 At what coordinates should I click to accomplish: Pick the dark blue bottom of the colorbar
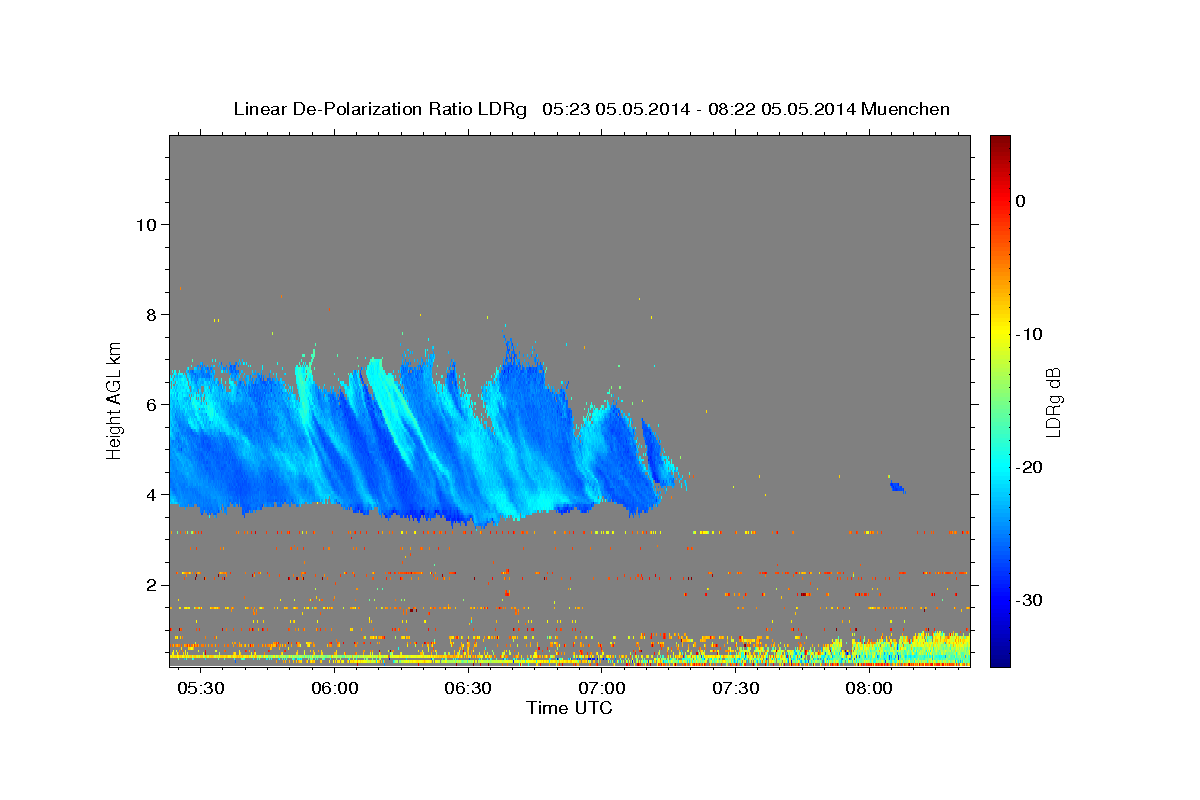(1000, 658)
